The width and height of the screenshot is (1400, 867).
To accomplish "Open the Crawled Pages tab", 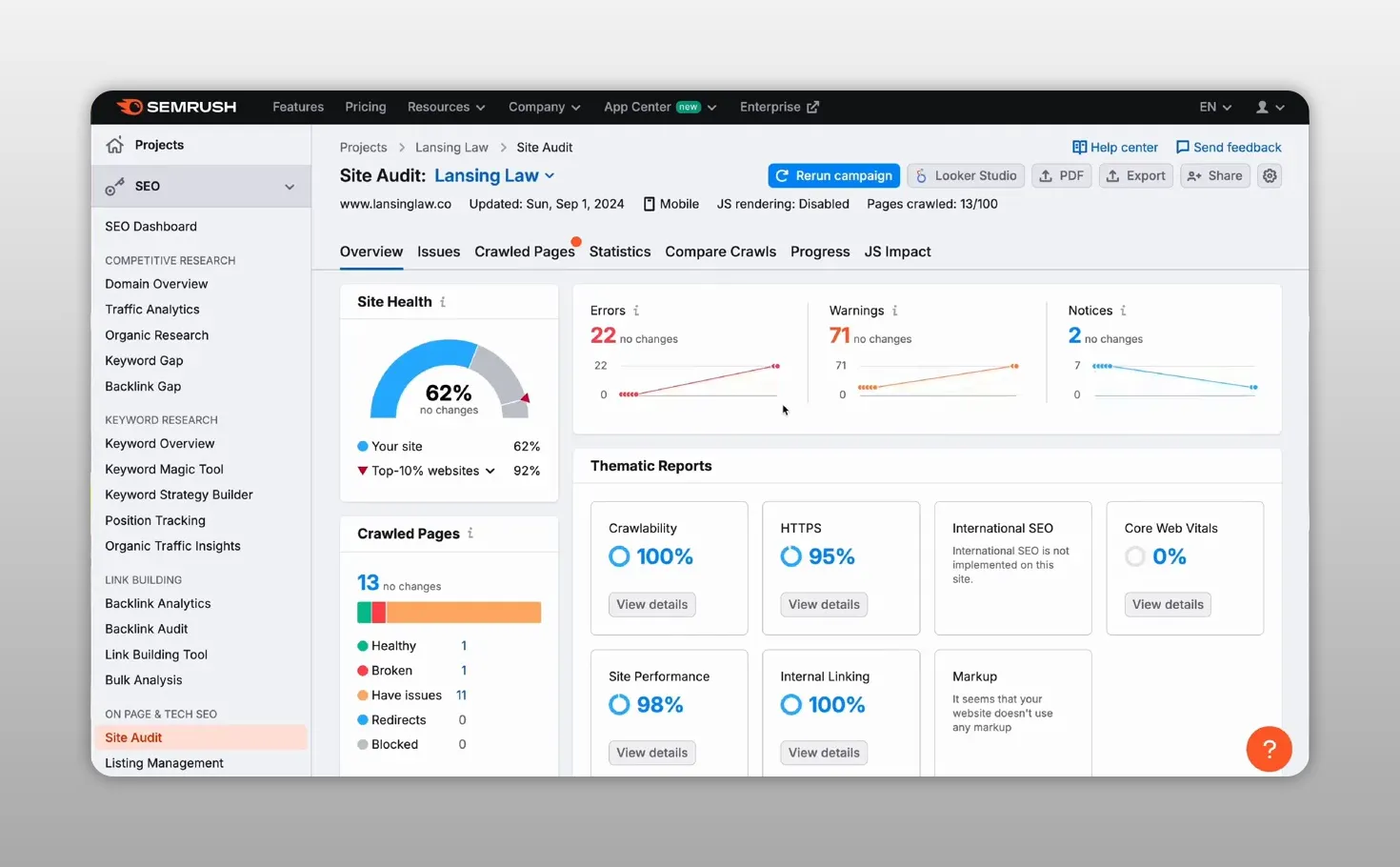I will pyautogui.click(x=525, y=252).
